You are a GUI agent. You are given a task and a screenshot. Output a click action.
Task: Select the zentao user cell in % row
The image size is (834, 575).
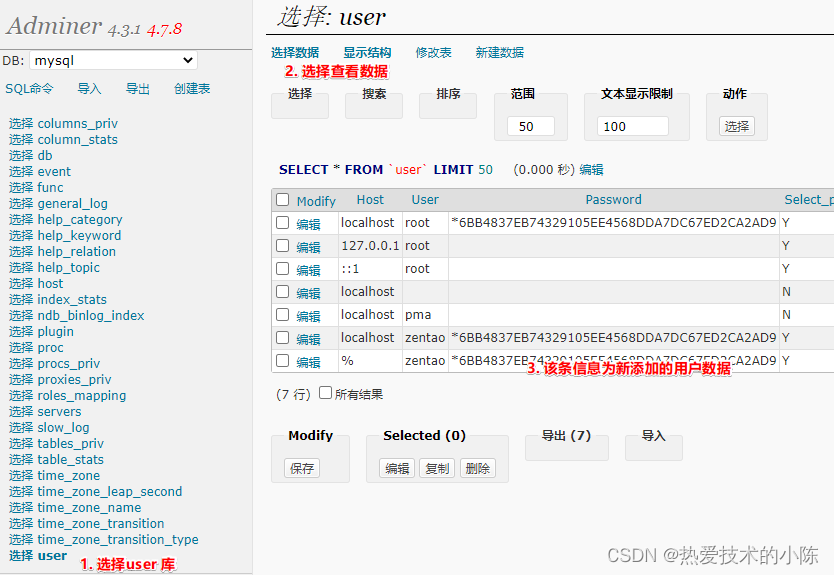(x=425, y=361)
